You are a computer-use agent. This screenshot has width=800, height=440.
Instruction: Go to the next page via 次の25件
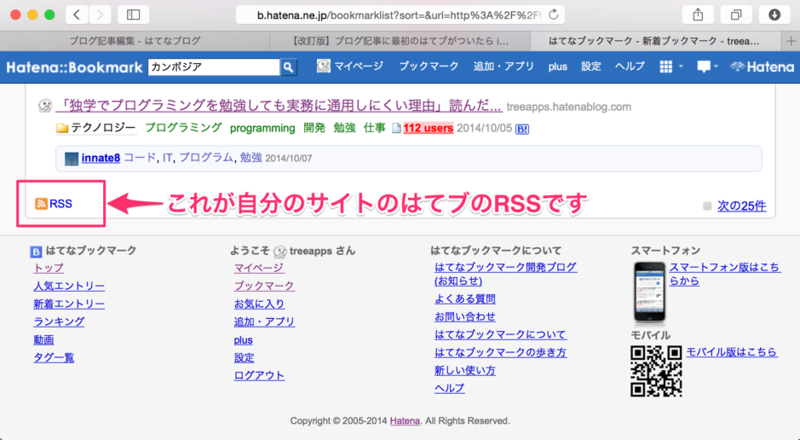coord(741,206)
